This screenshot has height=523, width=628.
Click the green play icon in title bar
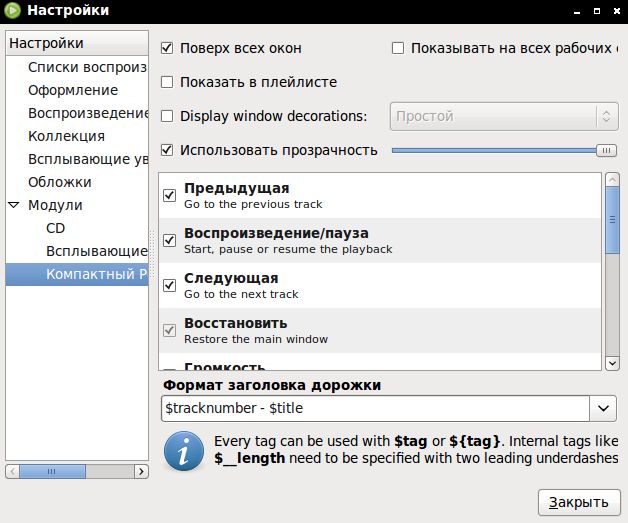click(x=12, y=10)
